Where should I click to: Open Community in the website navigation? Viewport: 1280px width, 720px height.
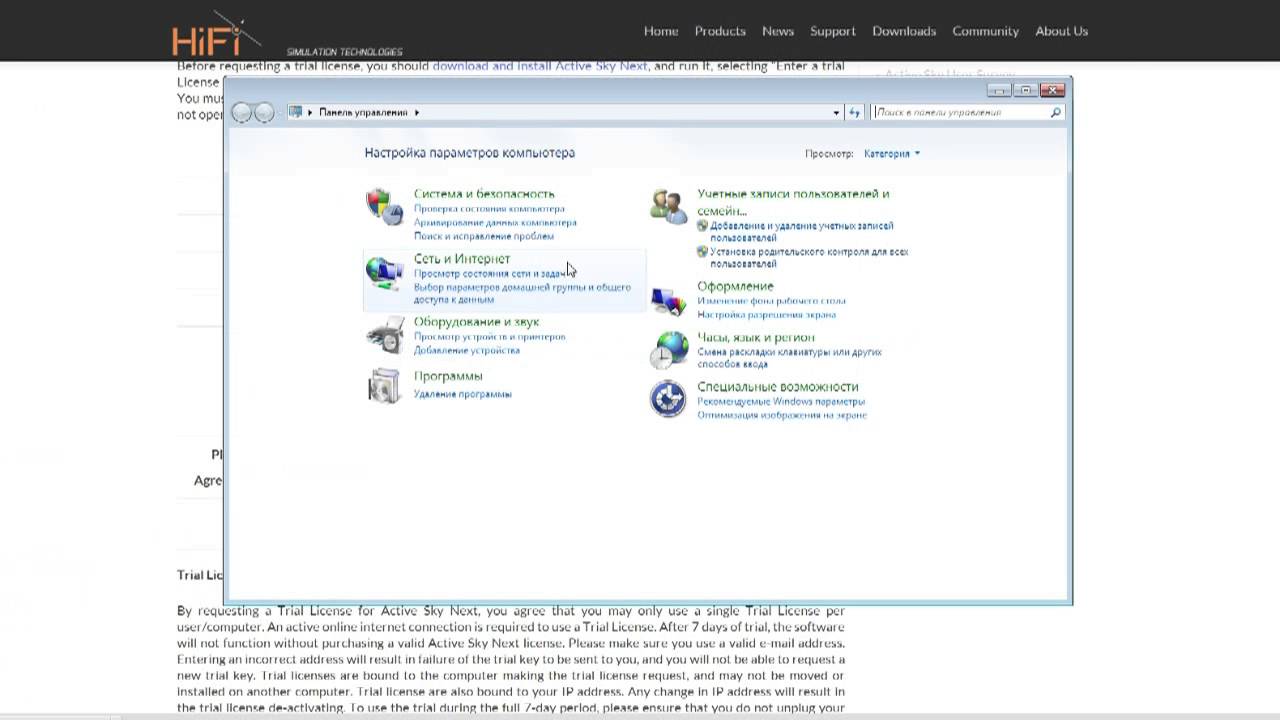[x=985, y=31]
